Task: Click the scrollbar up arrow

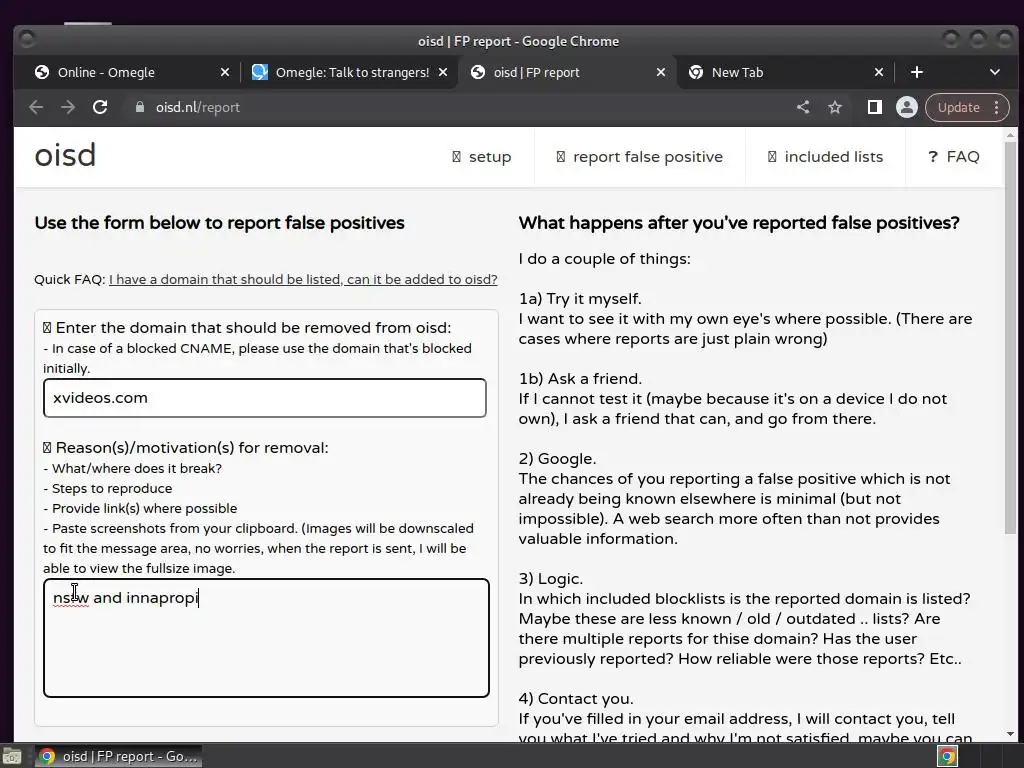Action: coord(1010,135)
